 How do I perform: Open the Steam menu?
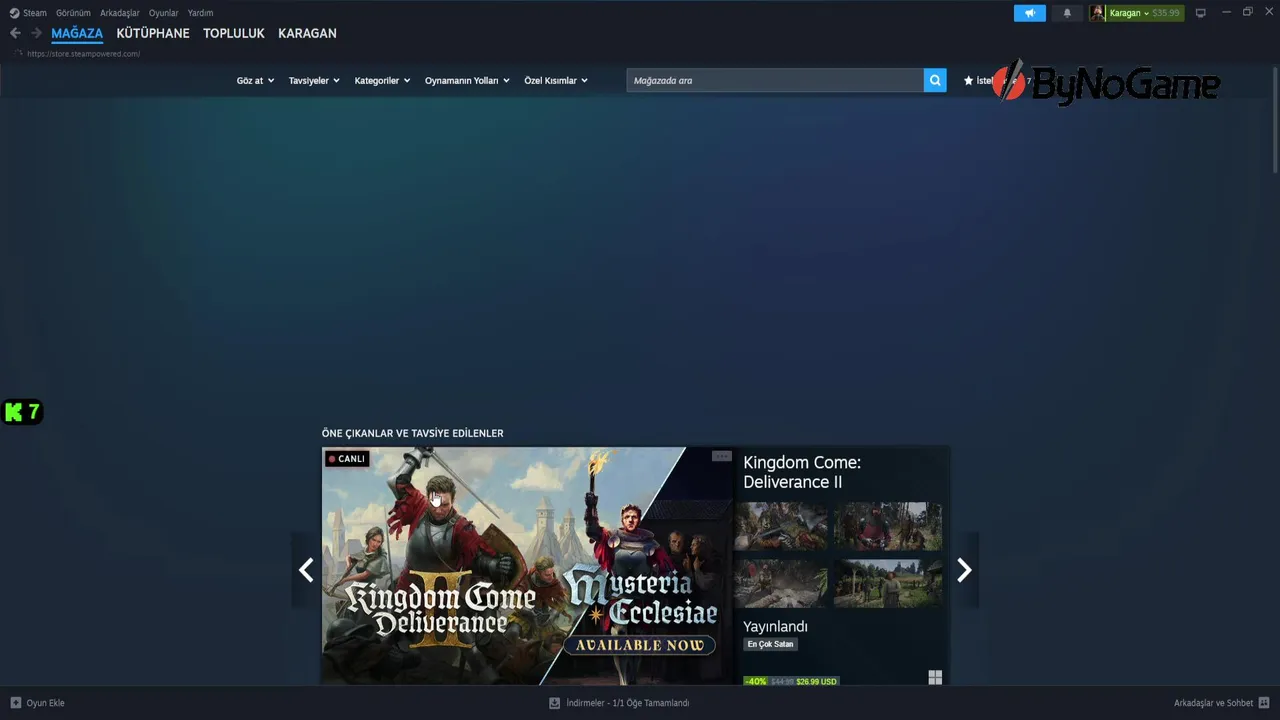coord(35,13)
